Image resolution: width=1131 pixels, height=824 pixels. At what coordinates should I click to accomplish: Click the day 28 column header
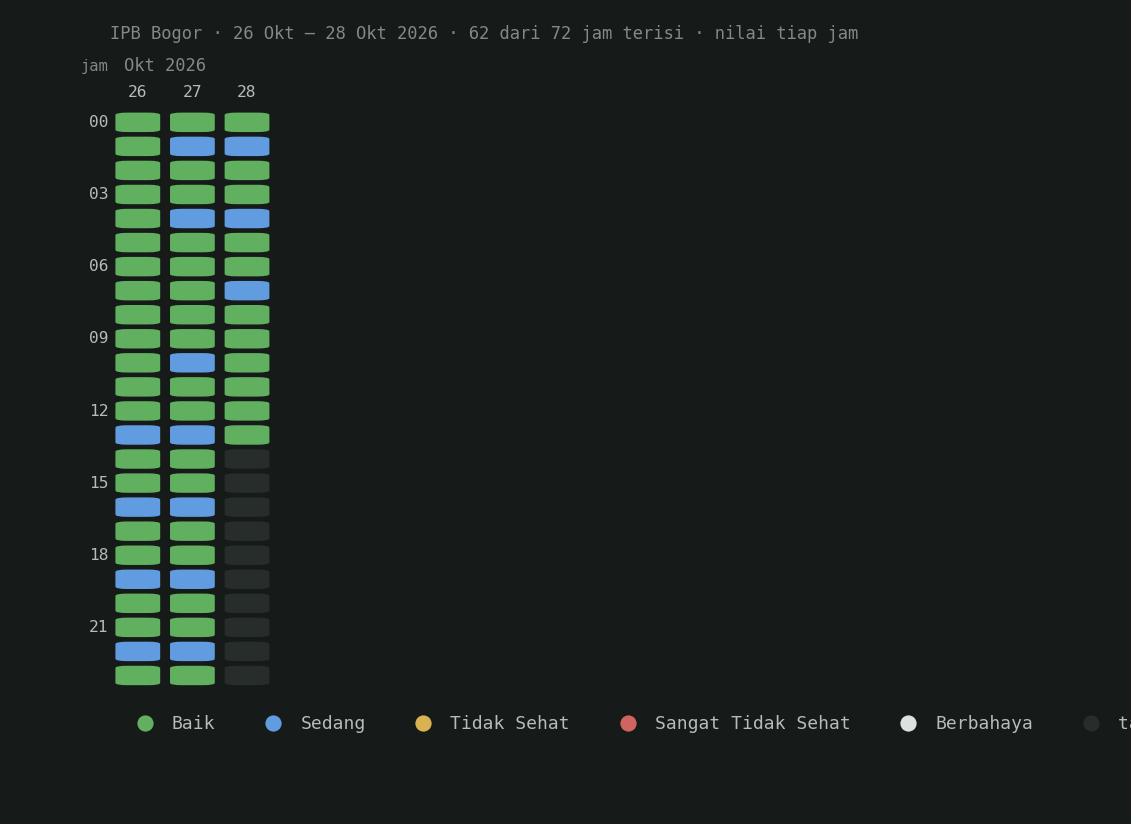[x=246, y=92]
